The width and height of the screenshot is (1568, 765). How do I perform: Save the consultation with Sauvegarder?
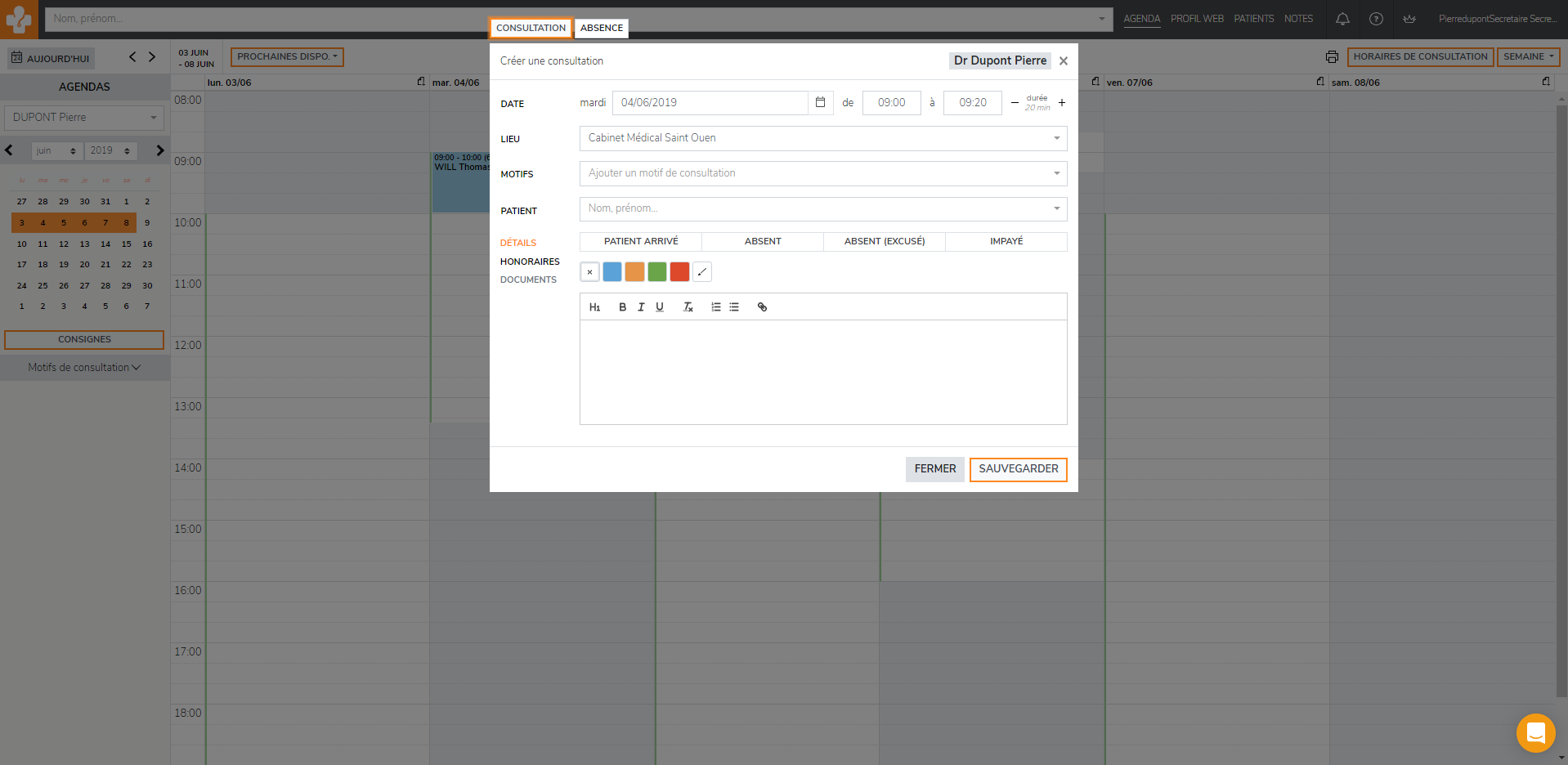click(1018, 469)
